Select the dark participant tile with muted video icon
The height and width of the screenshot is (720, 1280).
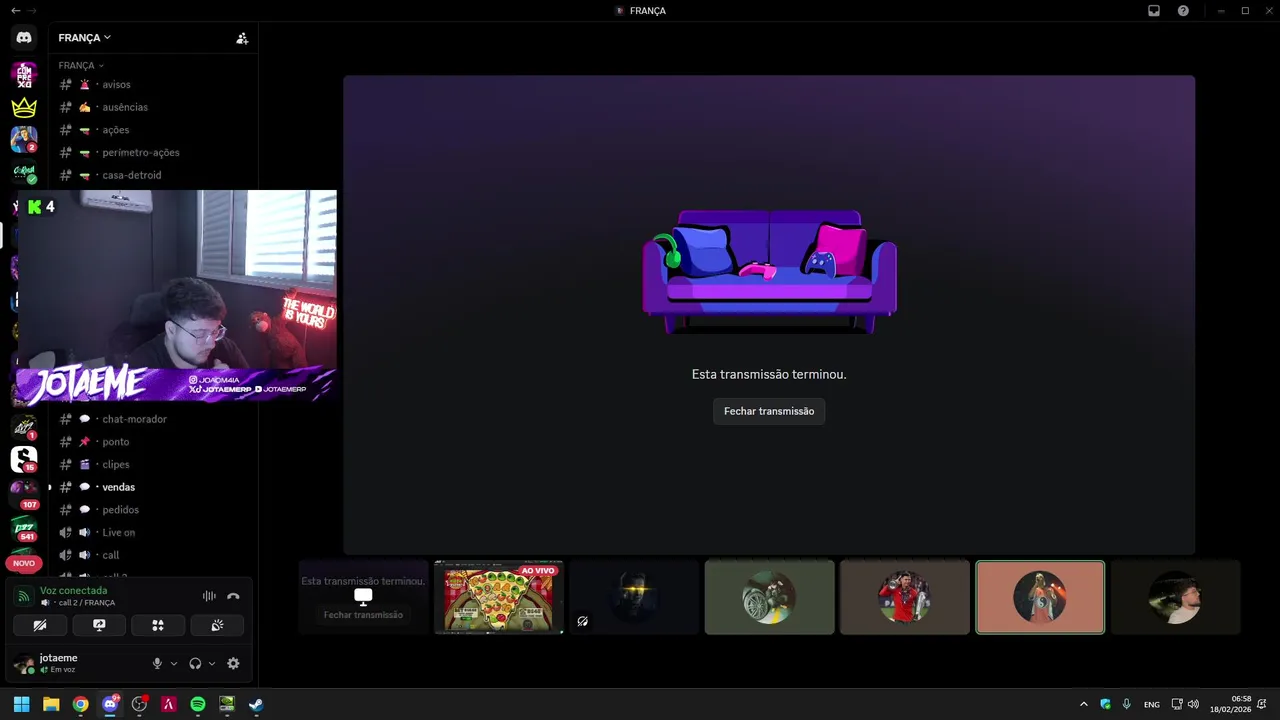634,597
